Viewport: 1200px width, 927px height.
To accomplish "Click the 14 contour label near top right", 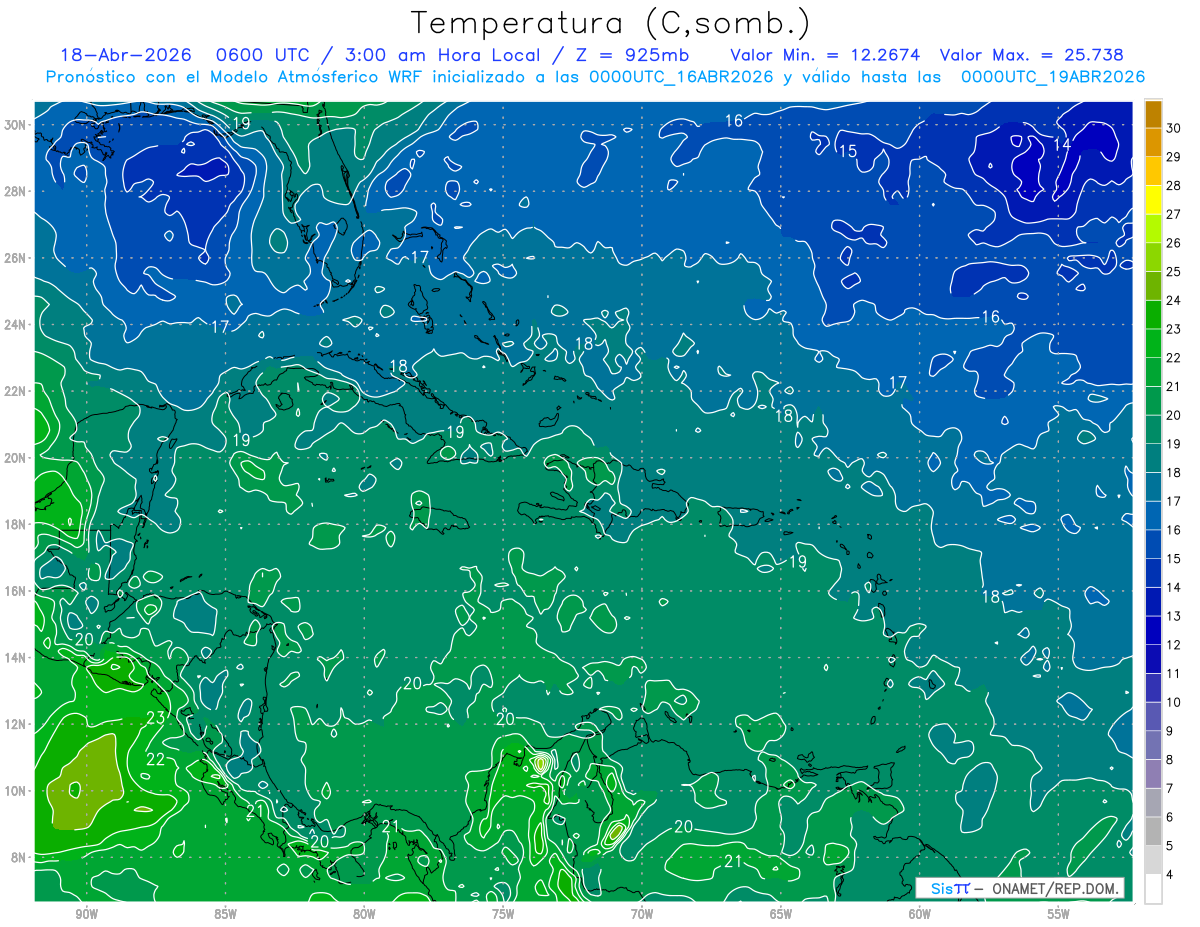I will 1062,144.
